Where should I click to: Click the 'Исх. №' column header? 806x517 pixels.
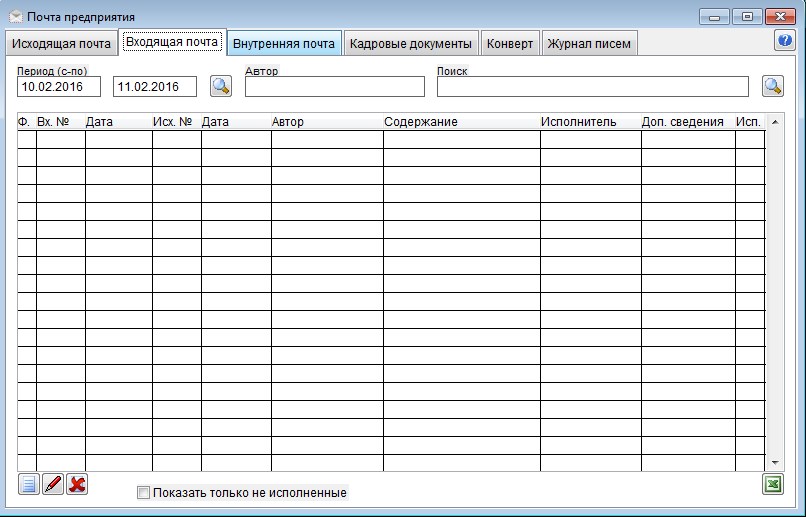pos(177,122)
